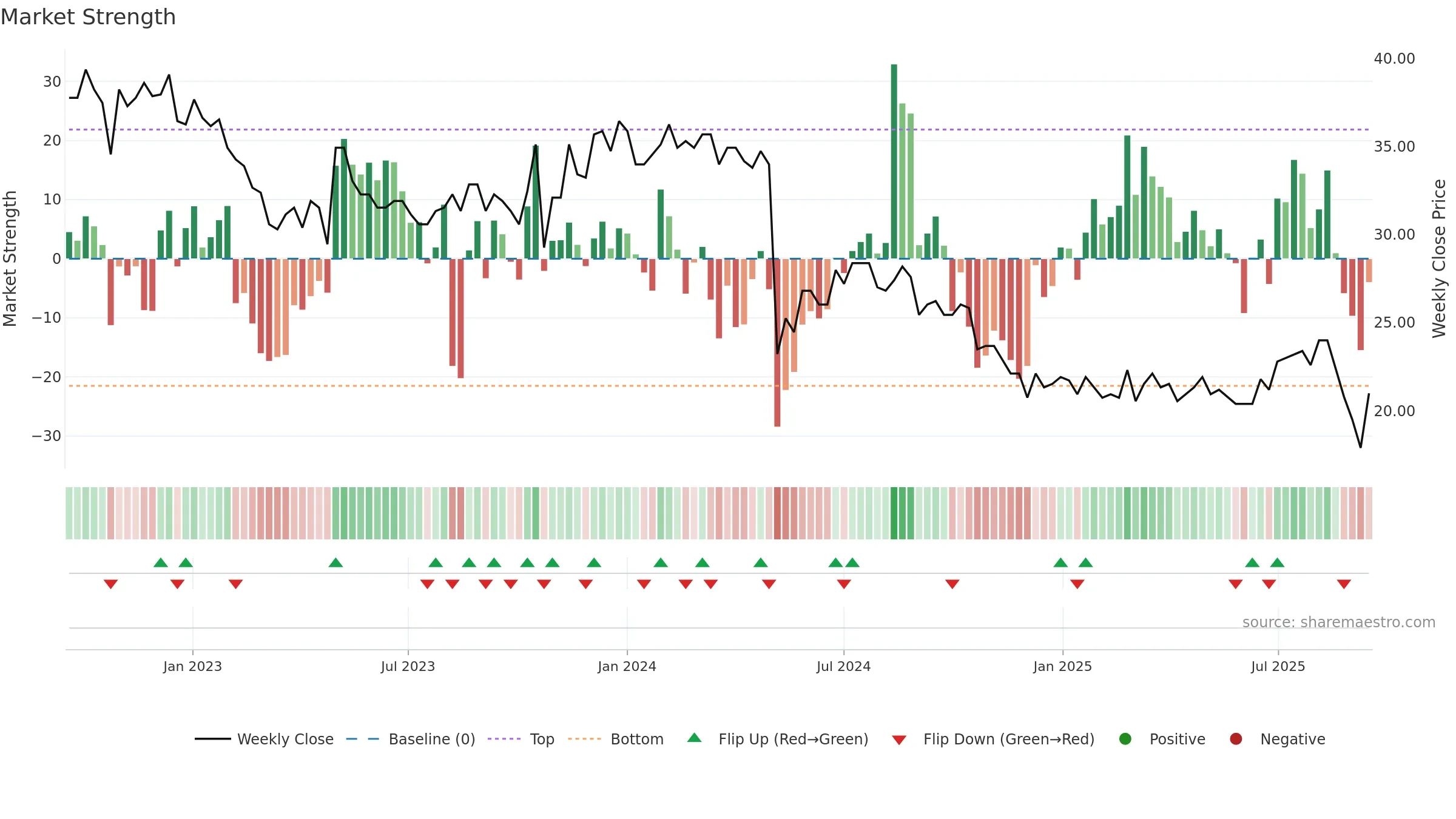The height and width of the screenshot is (819, 1456).
Task: Click the Jan 2023 x-axis label
Action: [x=192, y=667]
